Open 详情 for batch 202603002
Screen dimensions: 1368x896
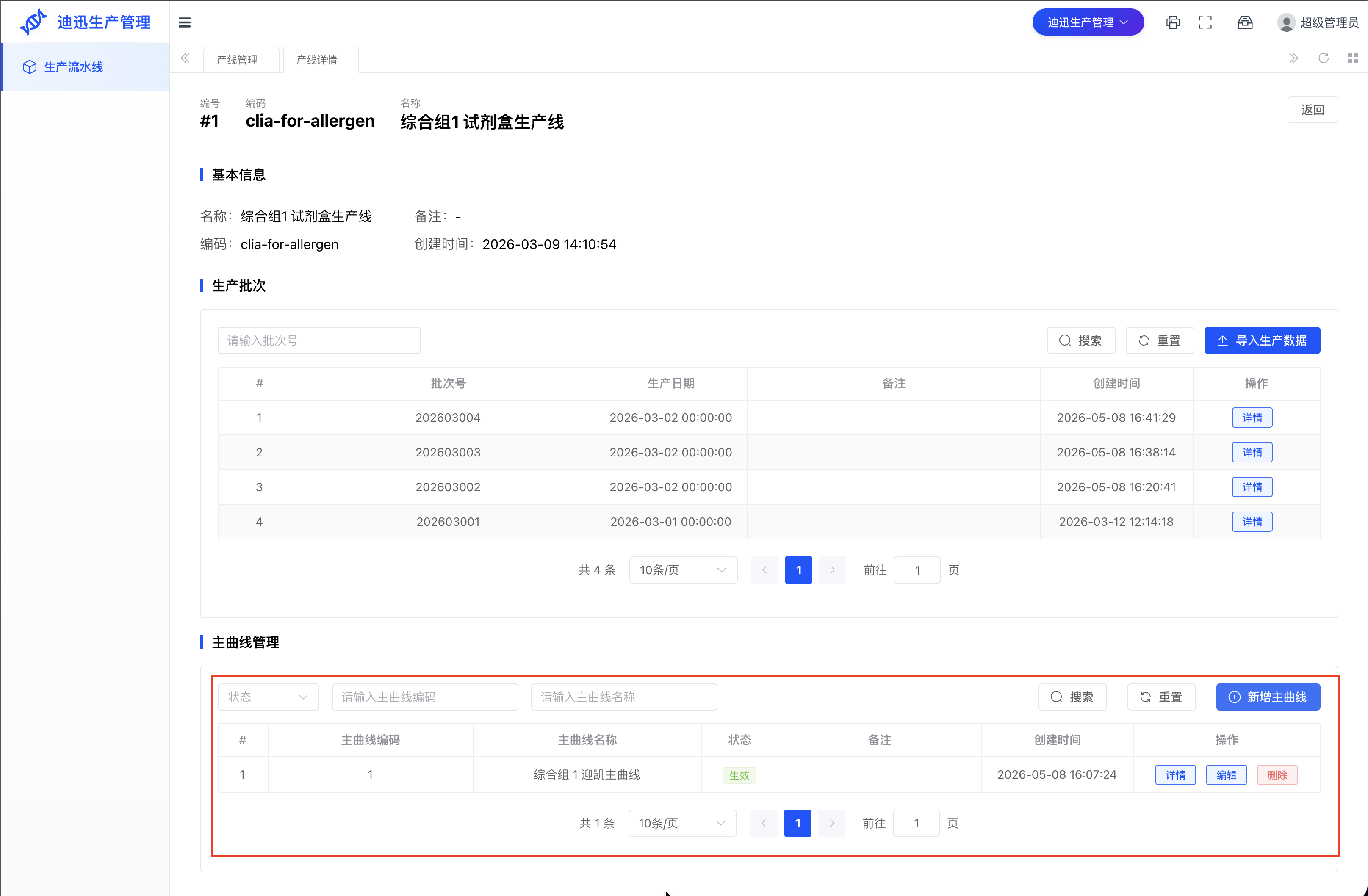(x=1252, y=487)
